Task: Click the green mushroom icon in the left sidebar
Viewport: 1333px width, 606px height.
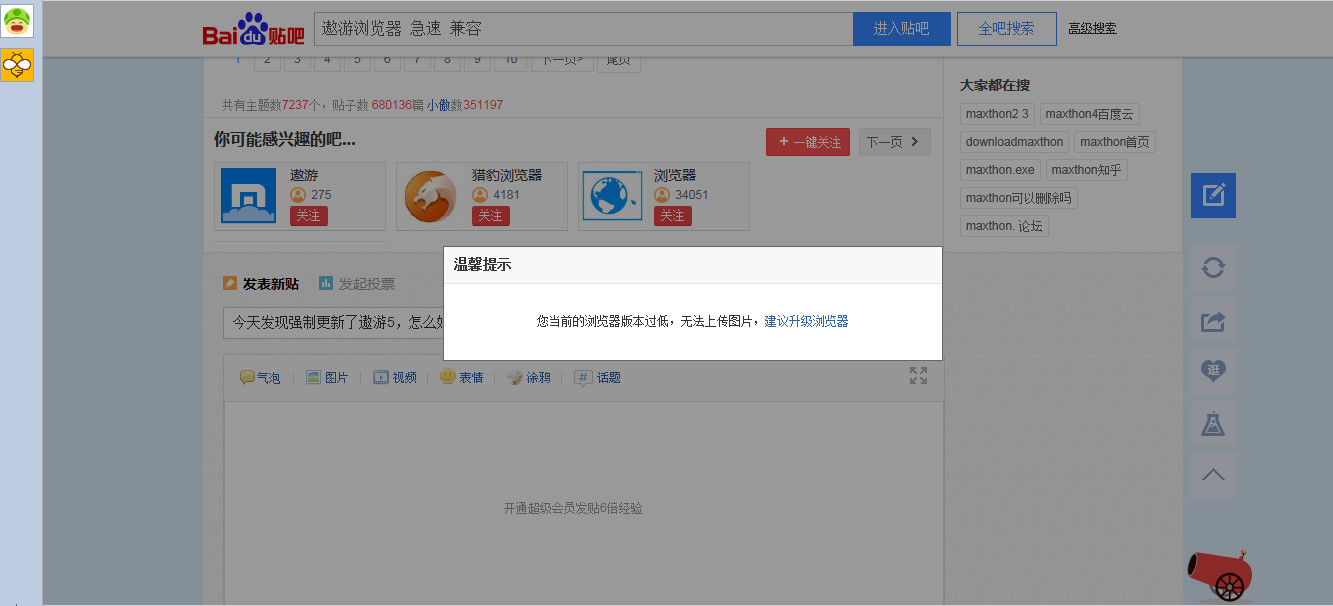Action: pos(17,21)
